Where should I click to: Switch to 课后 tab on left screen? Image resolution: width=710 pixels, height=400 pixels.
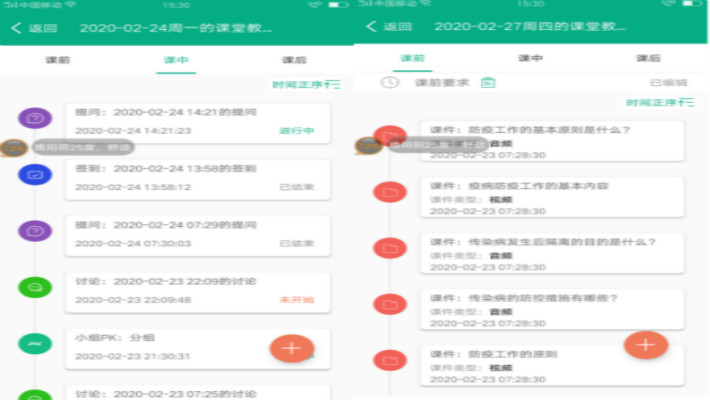click(294, 60)
